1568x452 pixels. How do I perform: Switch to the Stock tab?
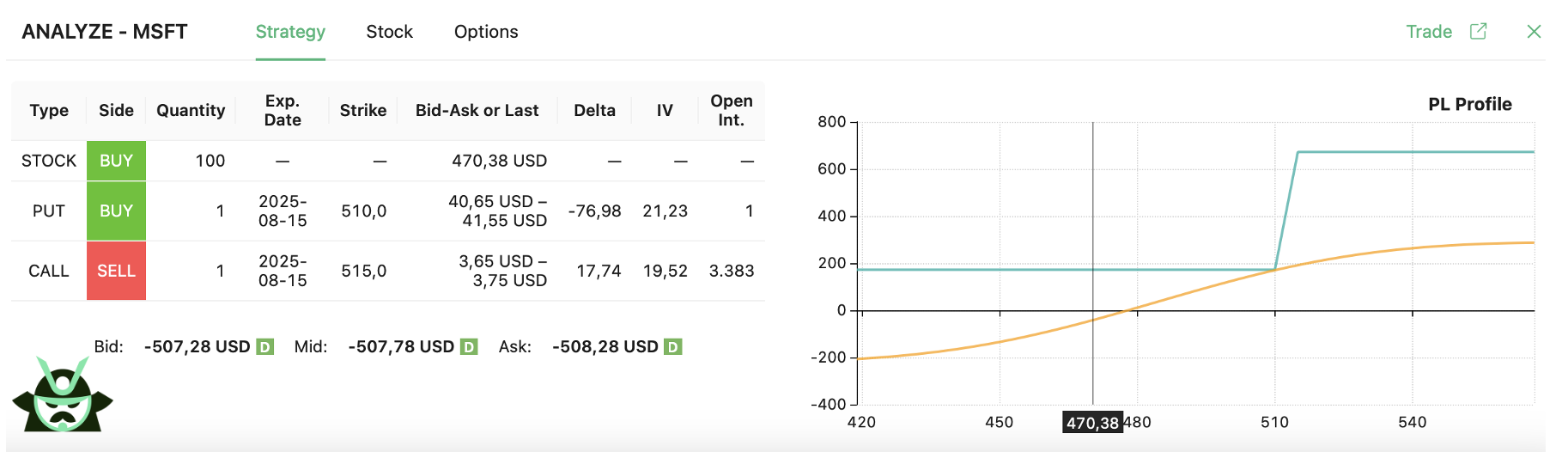[389, 32]
